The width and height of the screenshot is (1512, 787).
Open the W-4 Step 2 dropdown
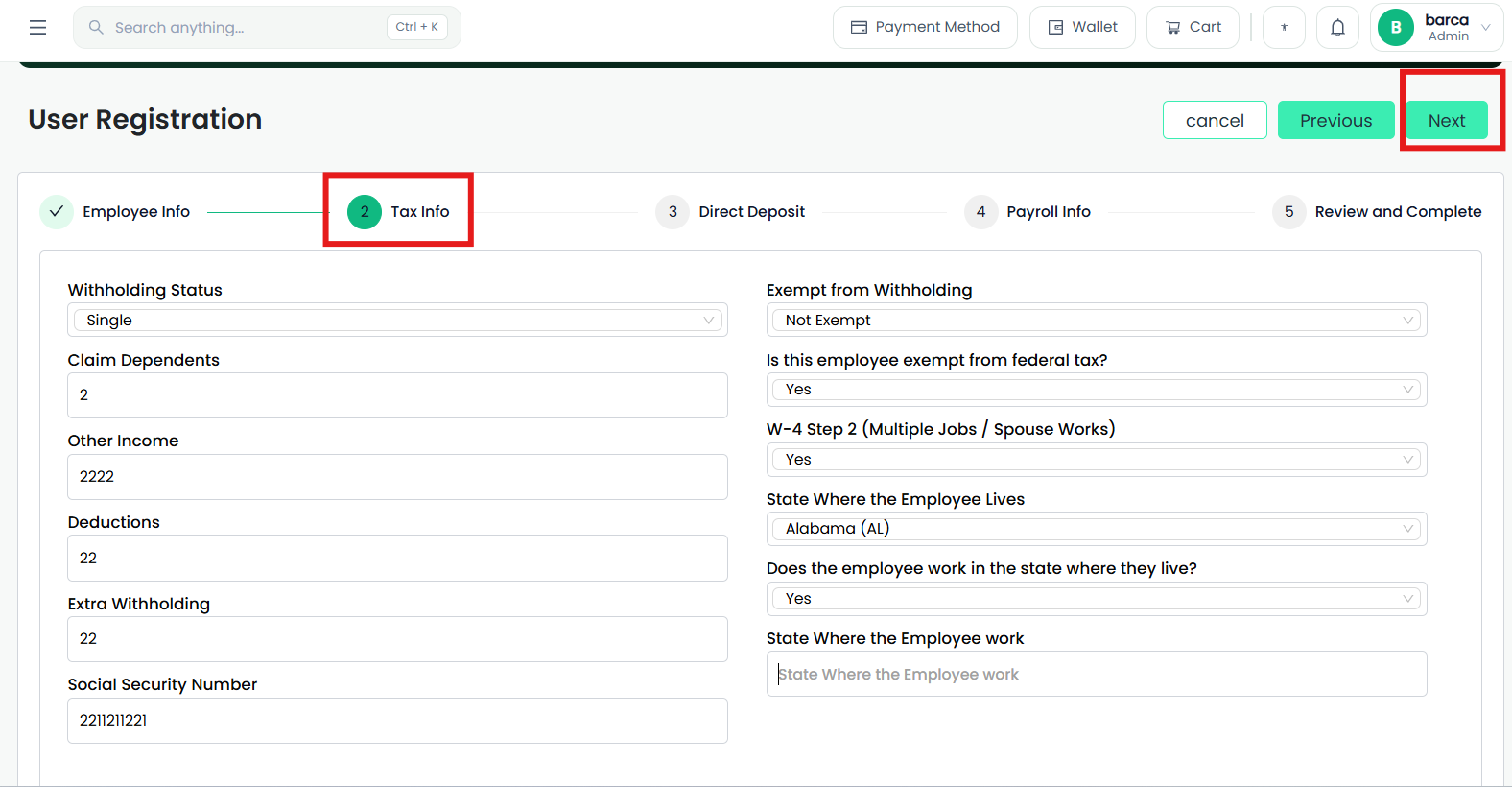click(1097, 460)
